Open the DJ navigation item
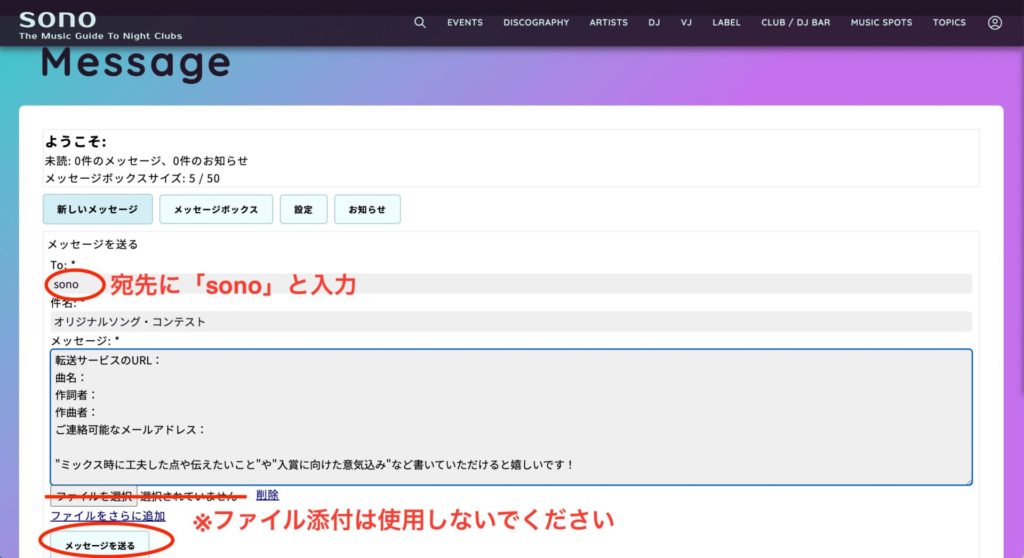This screenshot has width=1024, height=558. (x=654, y=22)
